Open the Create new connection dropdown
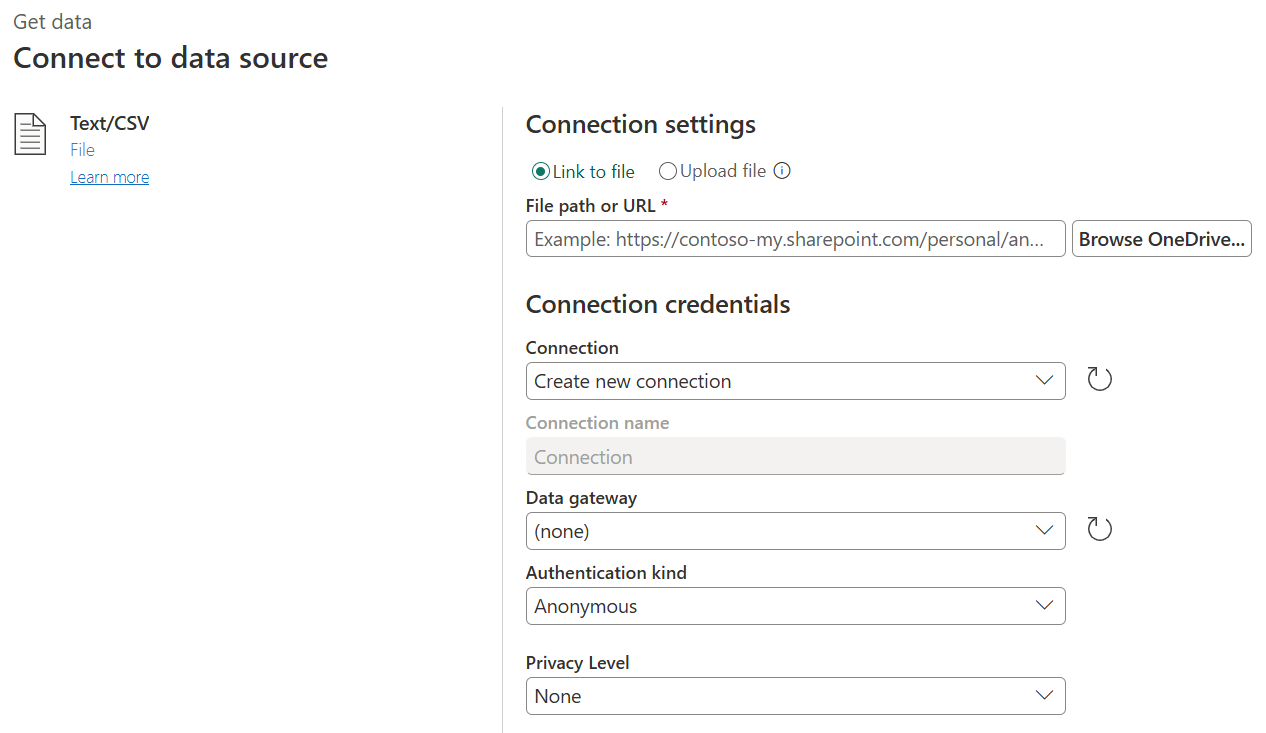Image resolution: width=1266 pixels, height=733 pixels. pos(795,381)
